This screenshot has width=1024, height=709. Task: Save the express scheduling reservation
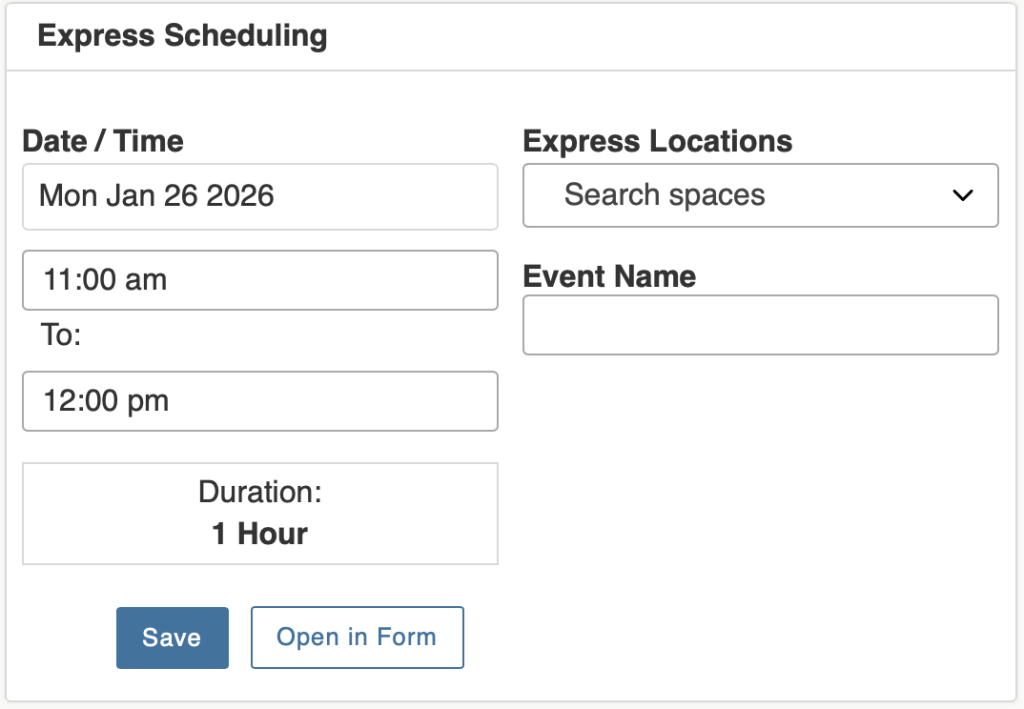pyautogui.click(x=172, y=637)
